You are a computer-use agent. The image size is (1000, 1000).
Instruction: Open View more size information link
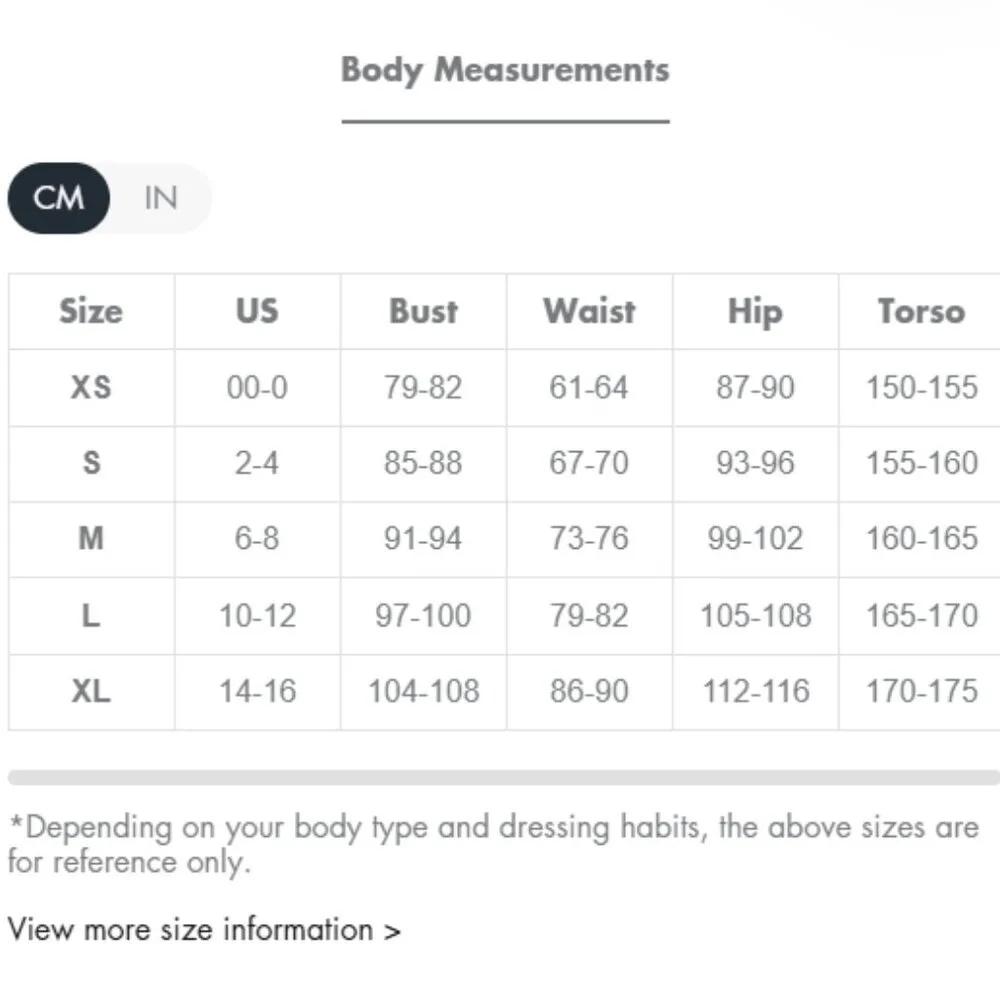[x=204, y=929]
